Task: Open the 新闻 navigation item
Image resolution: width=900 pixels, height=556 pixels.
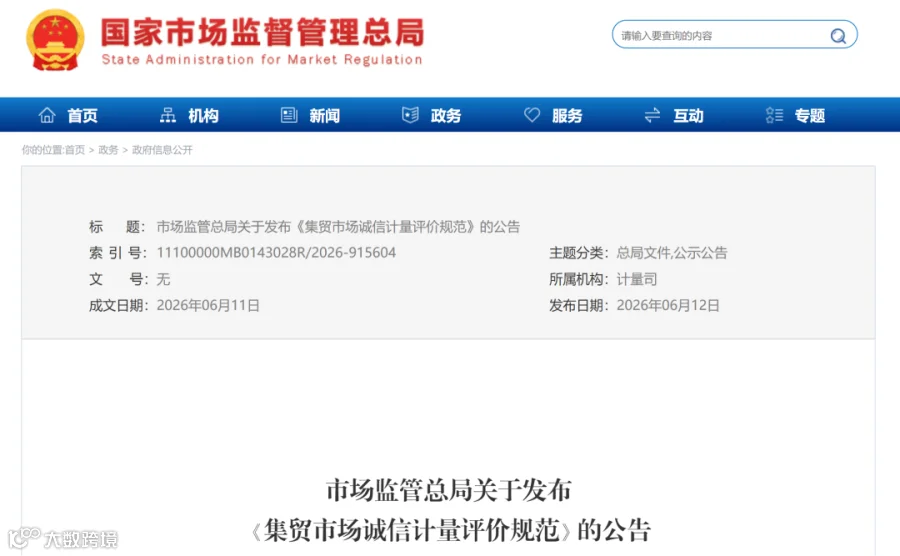Action: point(324,116)
